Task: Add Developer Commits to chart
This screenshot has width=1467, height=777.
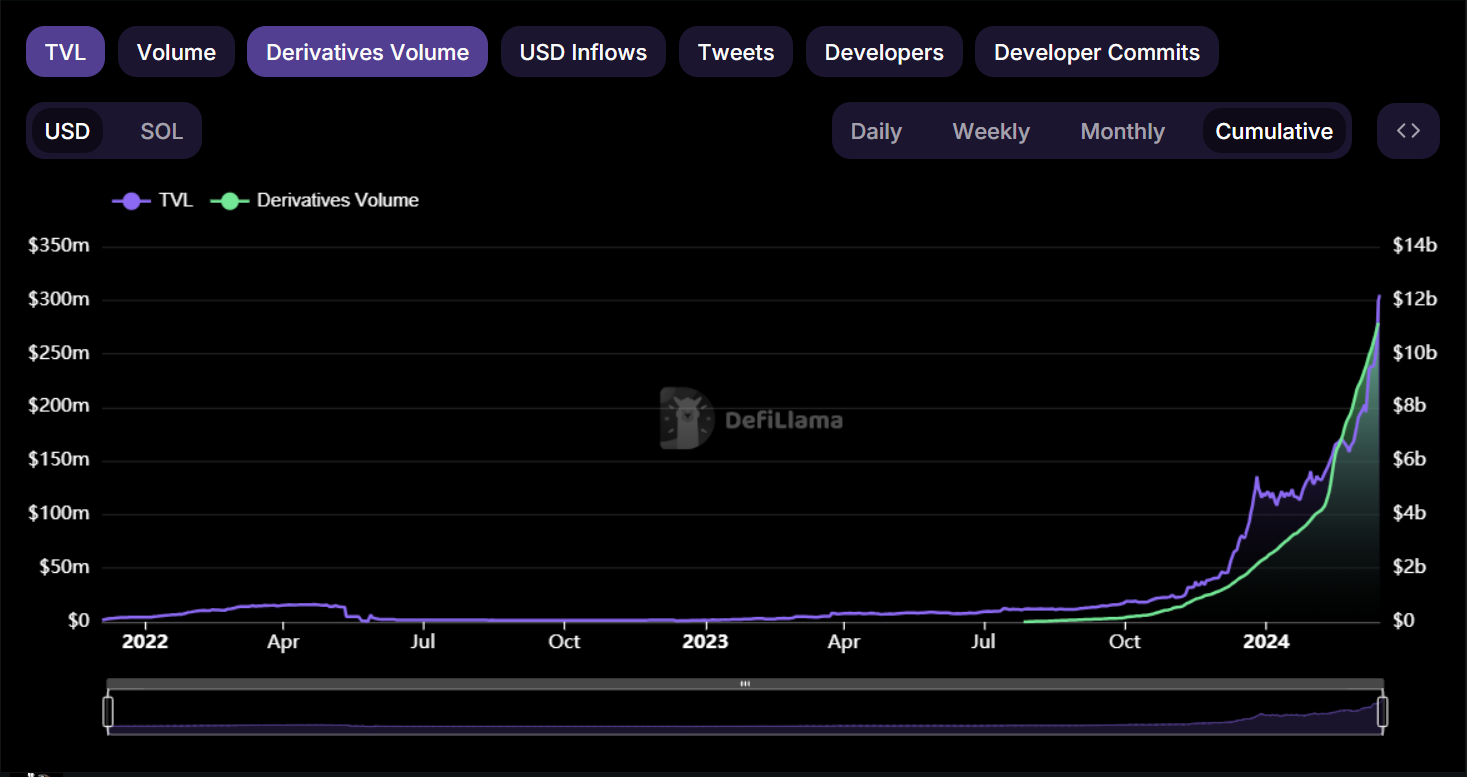Action: [1096, 52]
